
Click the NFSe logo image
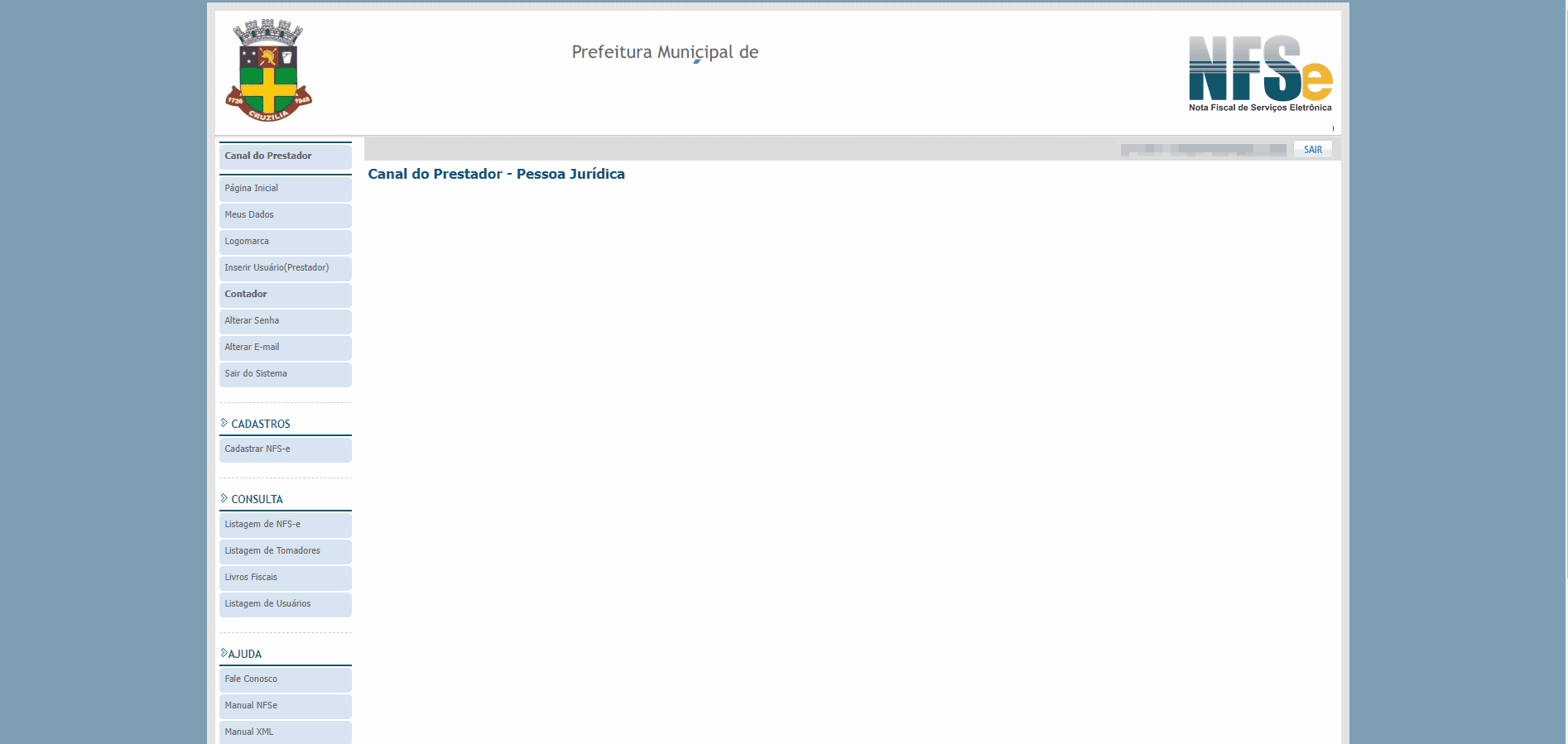pyautogui.click(x=1260, y=73)
